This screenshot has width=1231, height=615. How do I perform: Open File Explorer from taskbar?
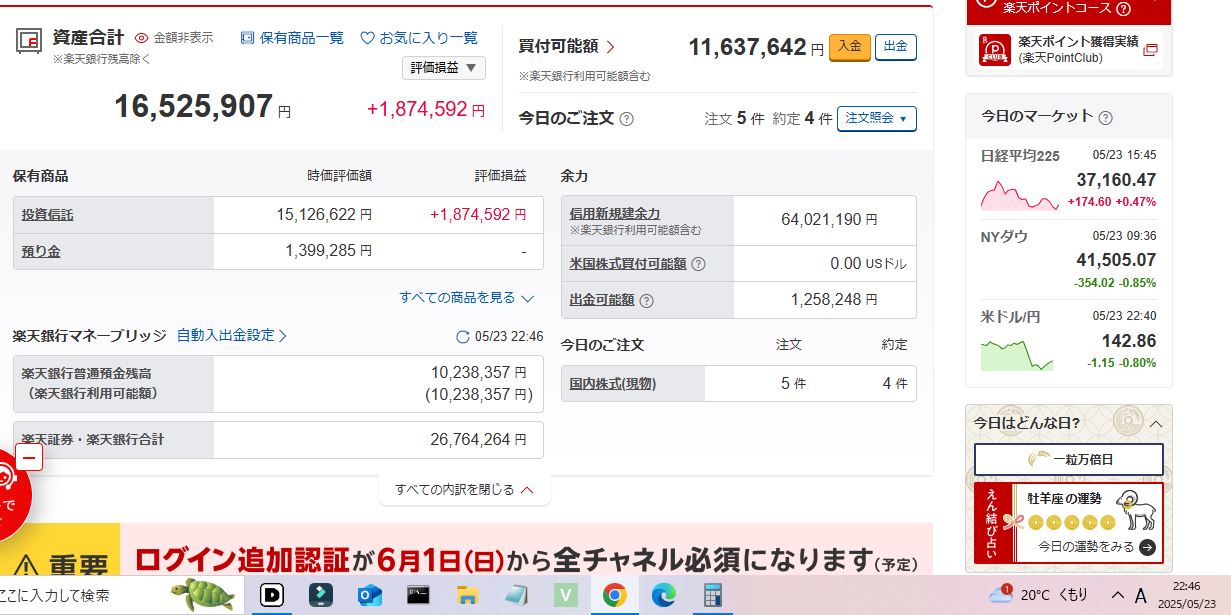(467, 595)
